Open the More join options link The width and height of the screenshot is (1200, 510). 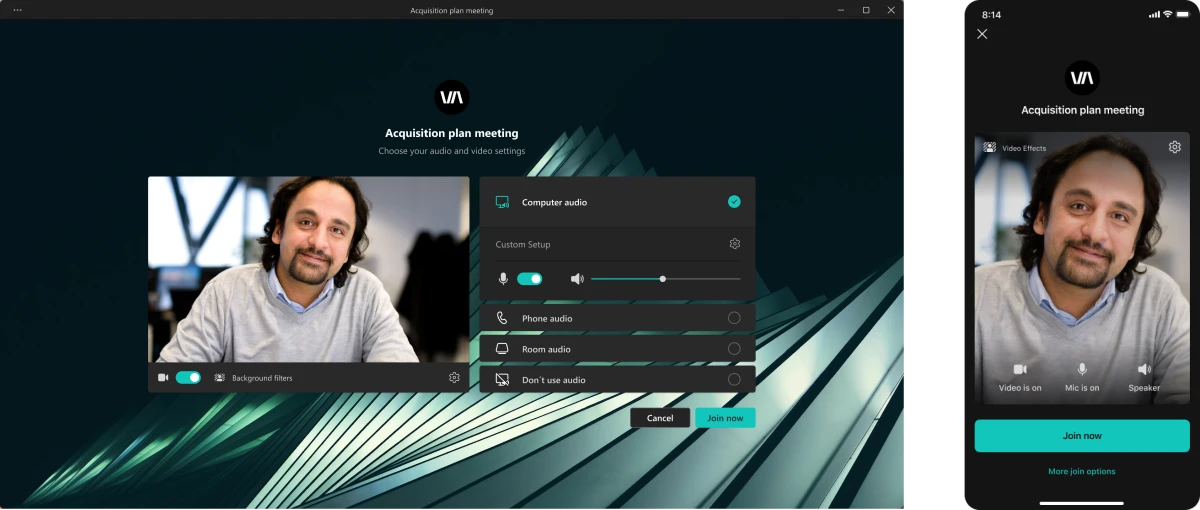pos(1082,471)
